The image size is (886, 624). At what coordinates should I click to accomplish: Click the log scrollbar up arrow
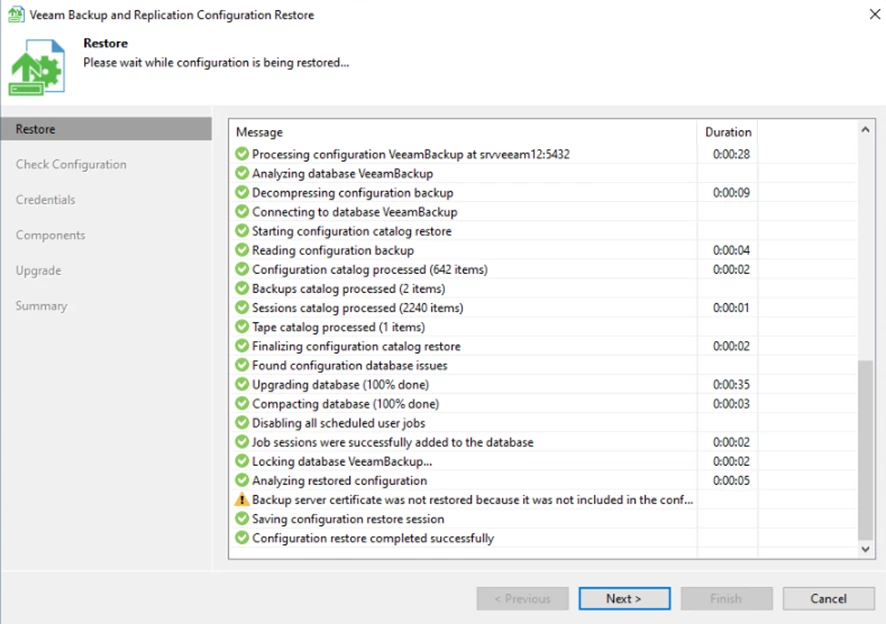pyautogui.click(x=865, y=130)
